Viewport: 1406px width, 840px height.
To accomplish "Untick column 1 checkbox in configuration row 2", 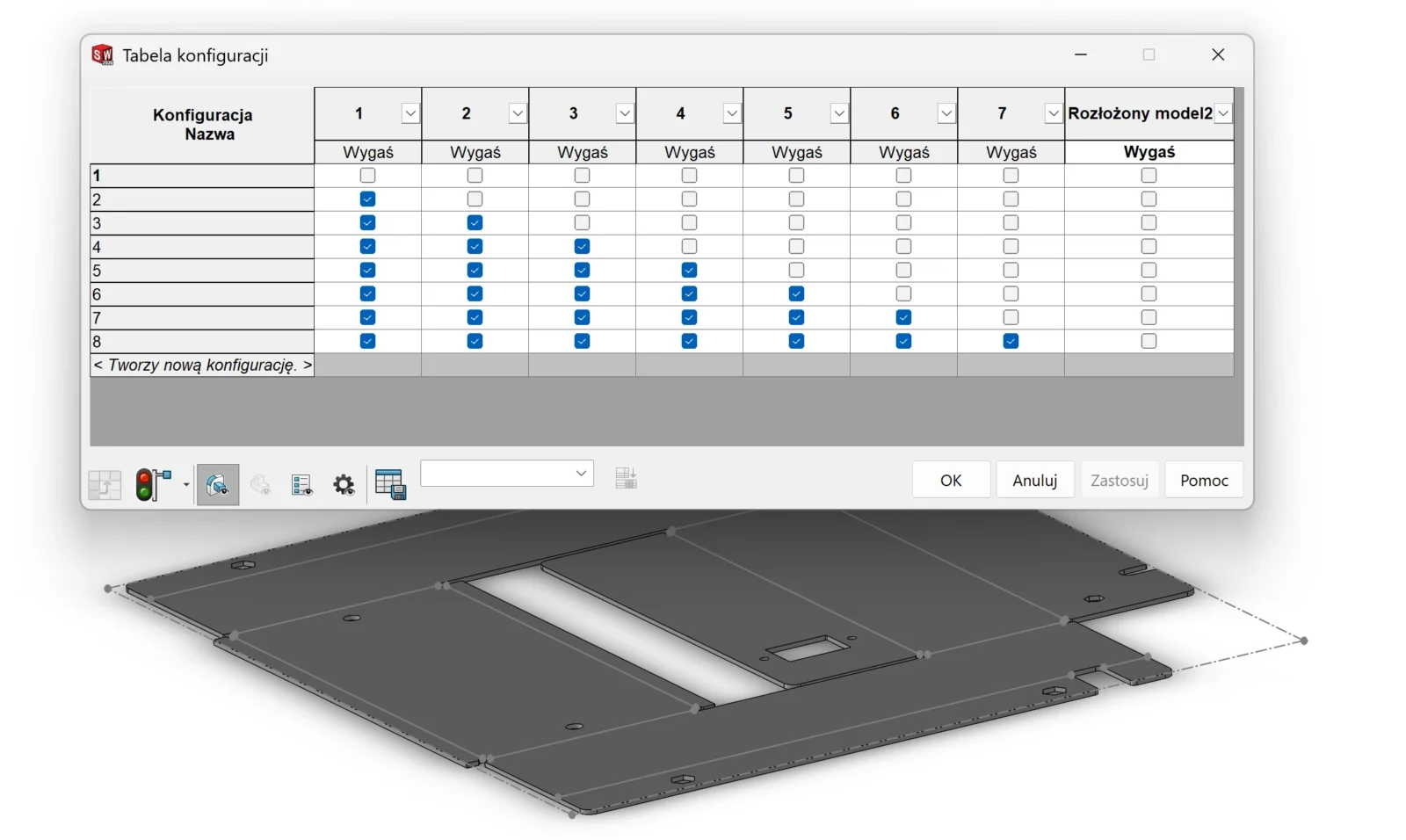I will [367, 199].
